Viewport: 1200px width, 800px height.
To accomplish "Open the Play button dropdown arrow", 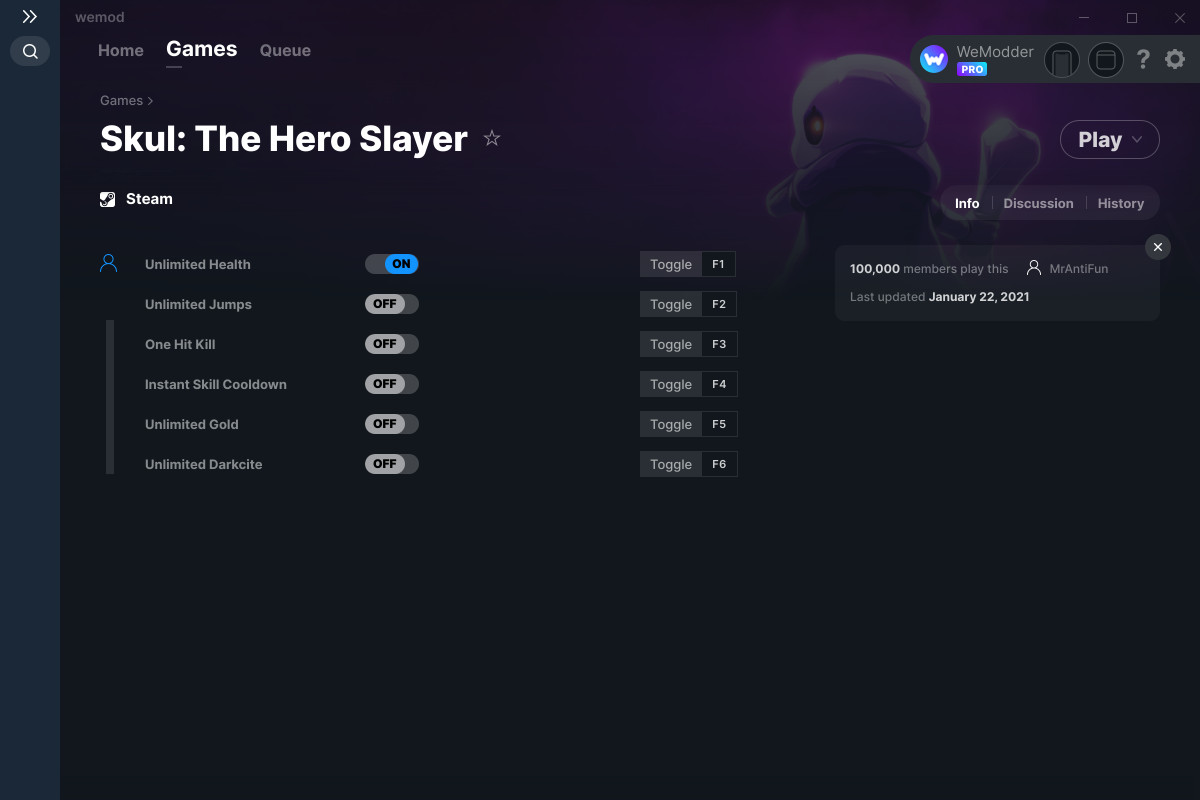I will pos(1137,140).
